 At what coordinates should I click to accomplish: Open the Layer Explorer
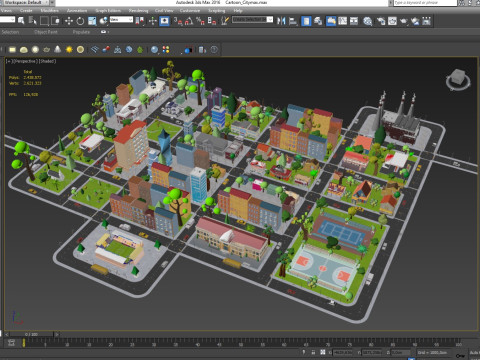click(318, 21)
